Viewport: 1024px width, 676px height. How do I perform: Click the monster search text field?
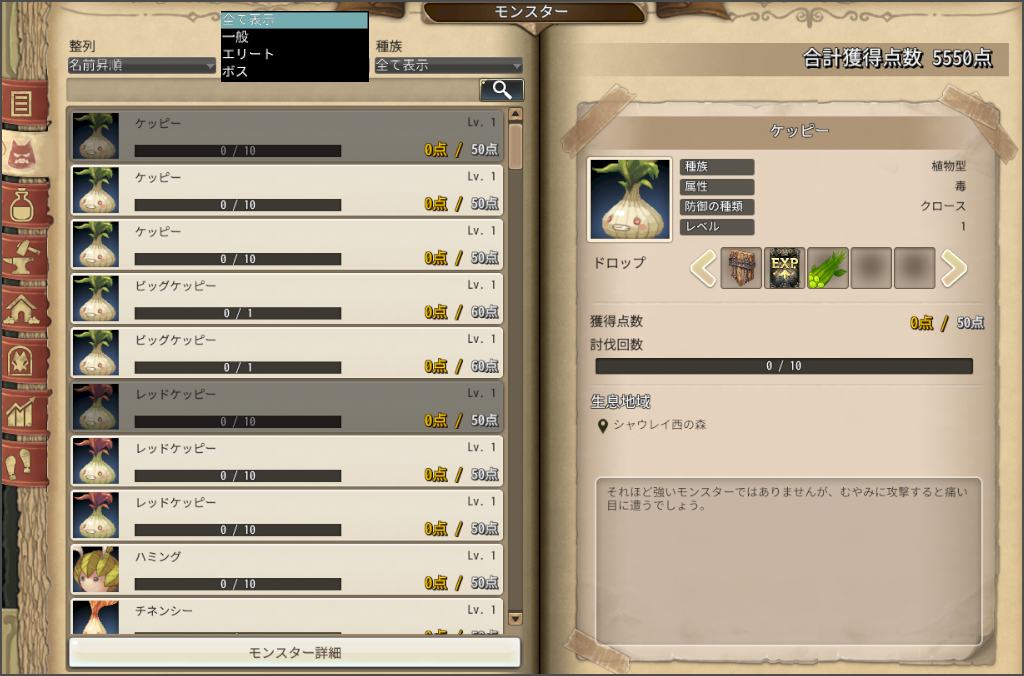[272, 90]
